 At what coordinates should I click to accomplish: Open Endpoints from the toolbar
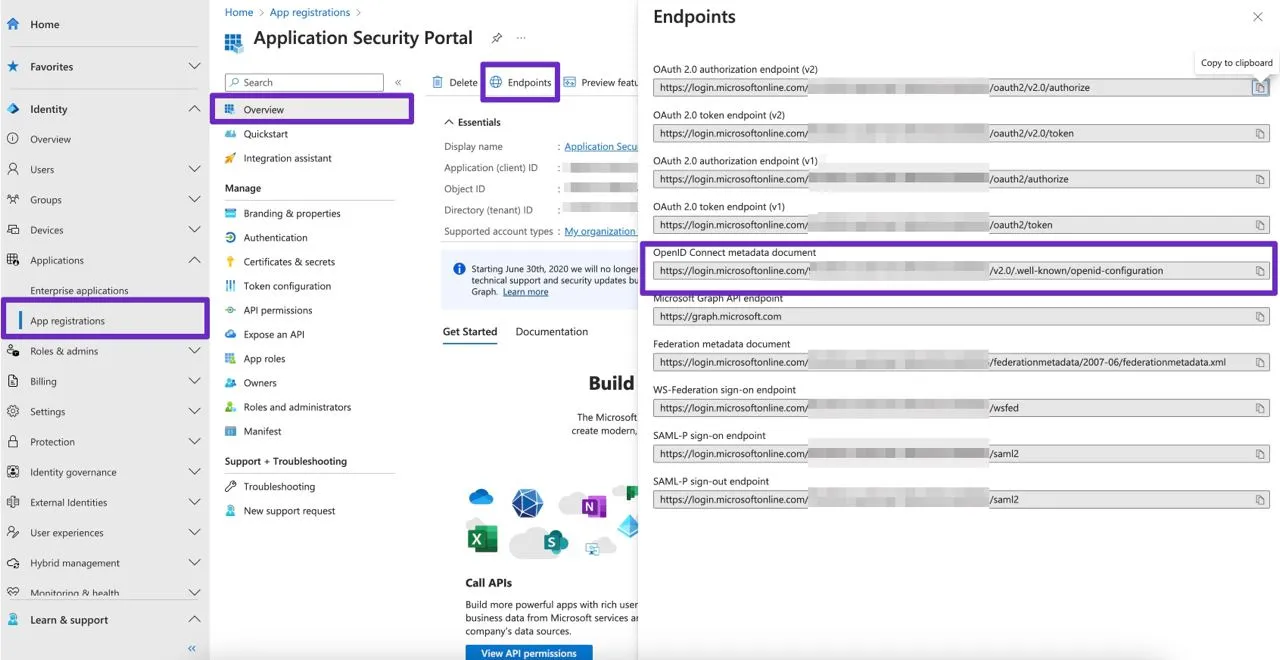[x=520, y=83]
